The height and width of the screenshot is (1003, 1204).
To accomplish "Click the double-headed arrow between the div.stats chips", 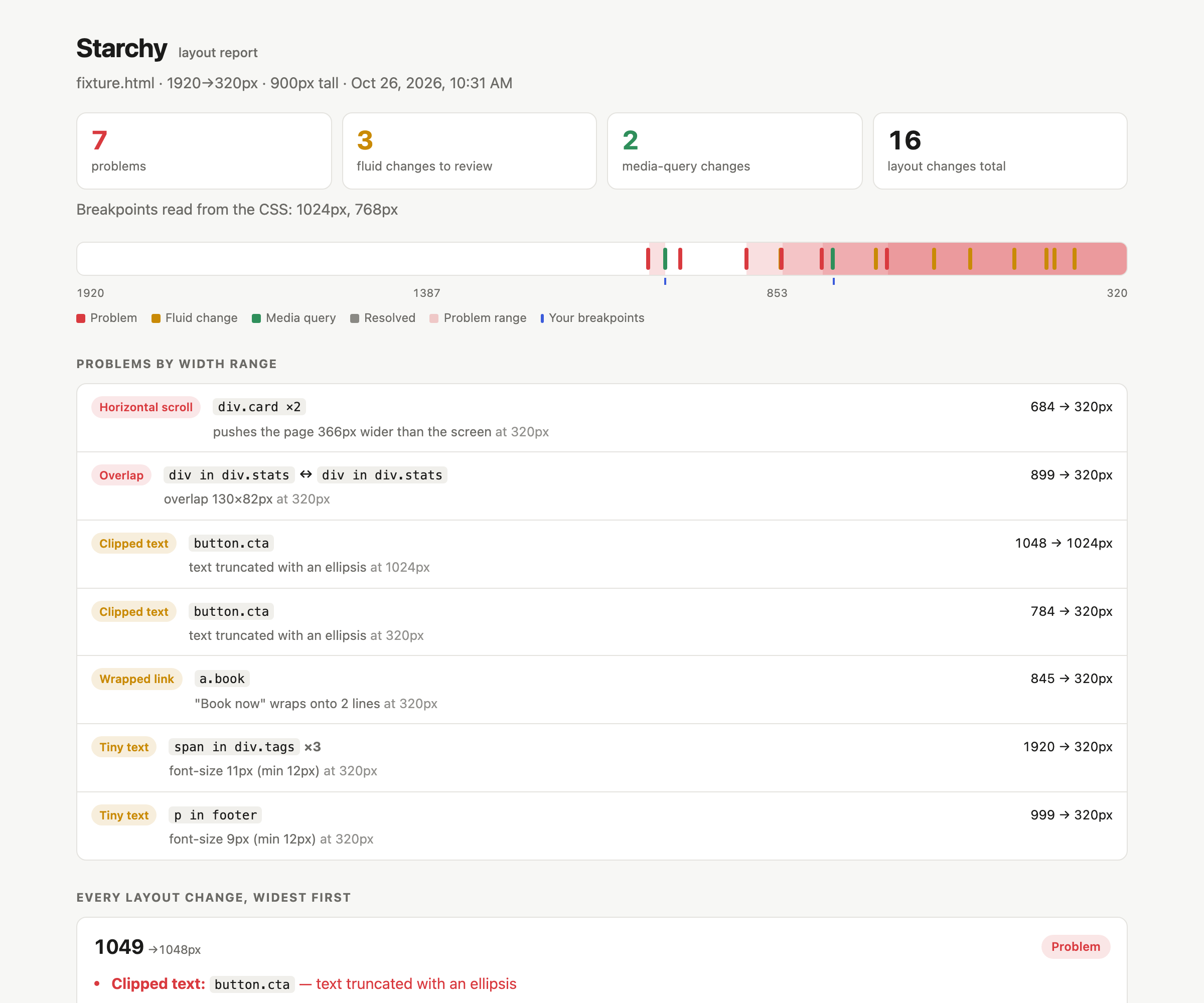I will pos(306,474).
